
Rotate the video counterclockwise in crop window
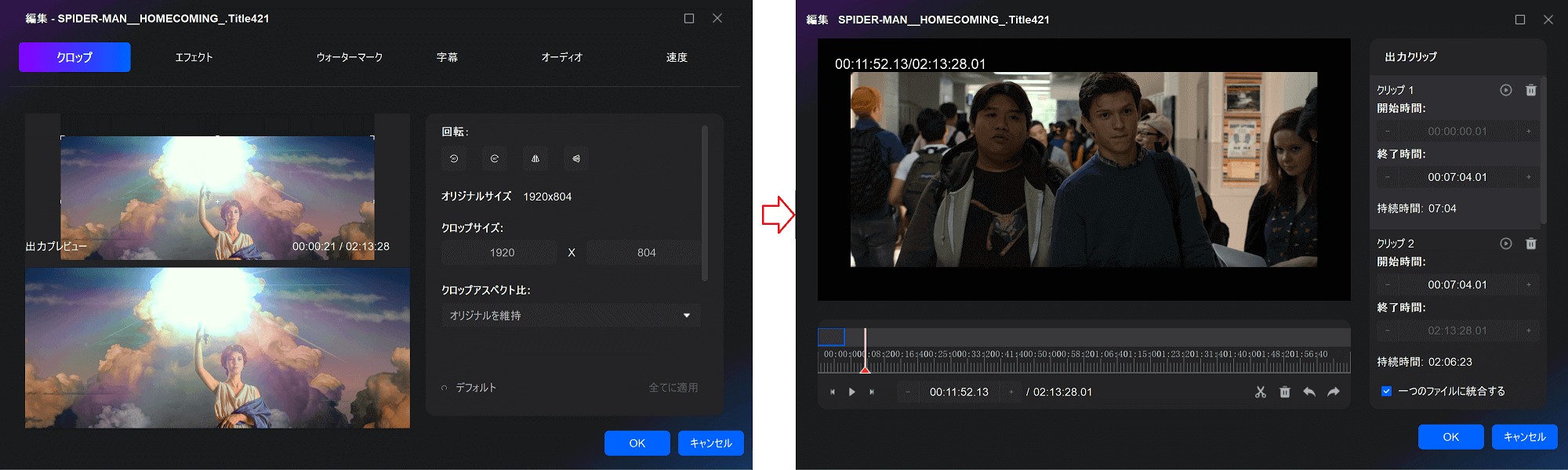(x=454, y=158)
